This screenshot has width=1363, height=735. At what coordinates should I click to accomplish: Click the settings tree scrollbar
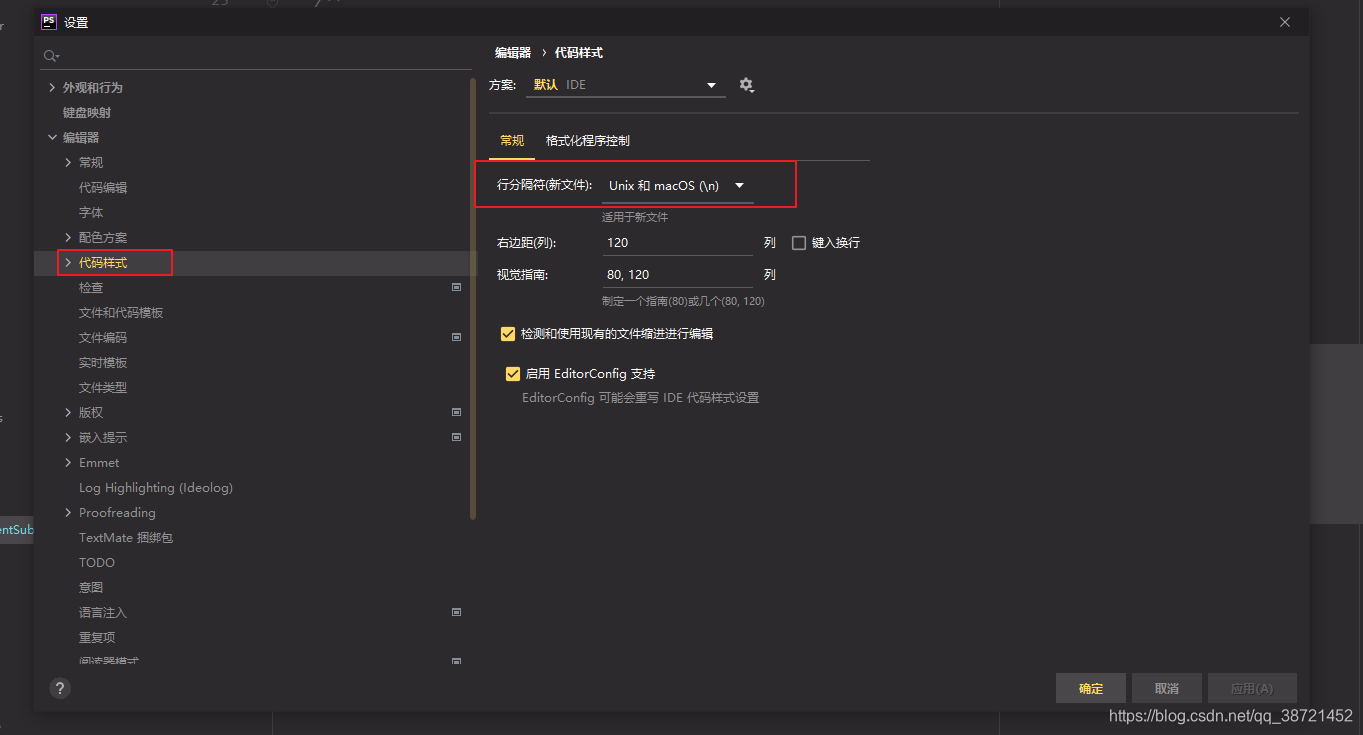472,298
